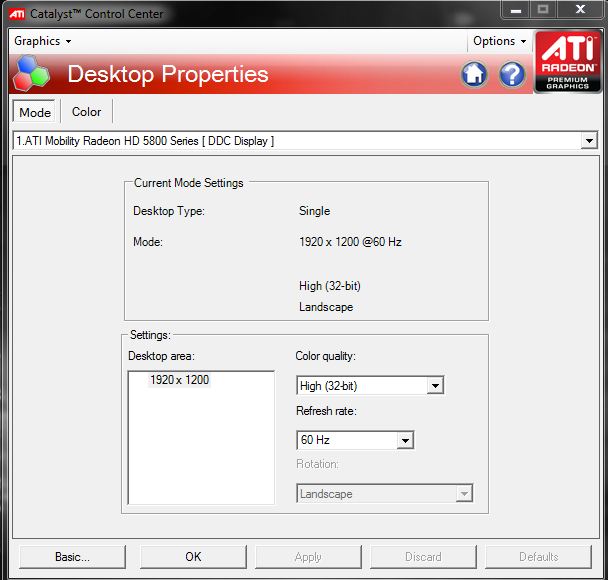
Task: Click the Basic... button
Action: pyautogui.click(x=73, y=557)
